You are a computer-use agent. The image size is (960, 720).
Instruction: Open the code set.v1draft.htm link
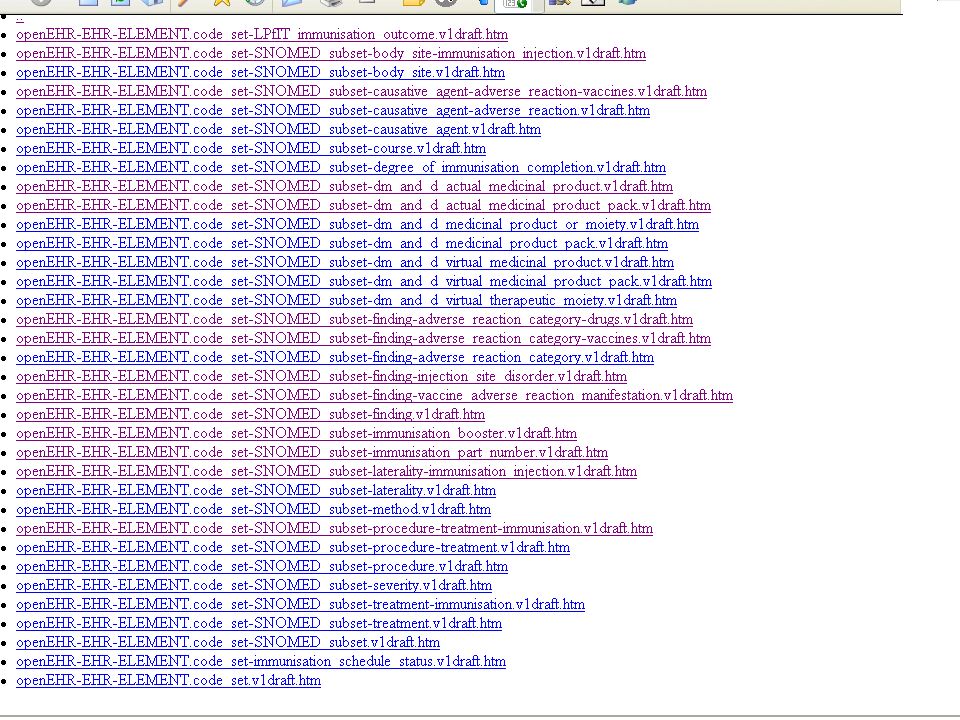[x=168, y=680]
